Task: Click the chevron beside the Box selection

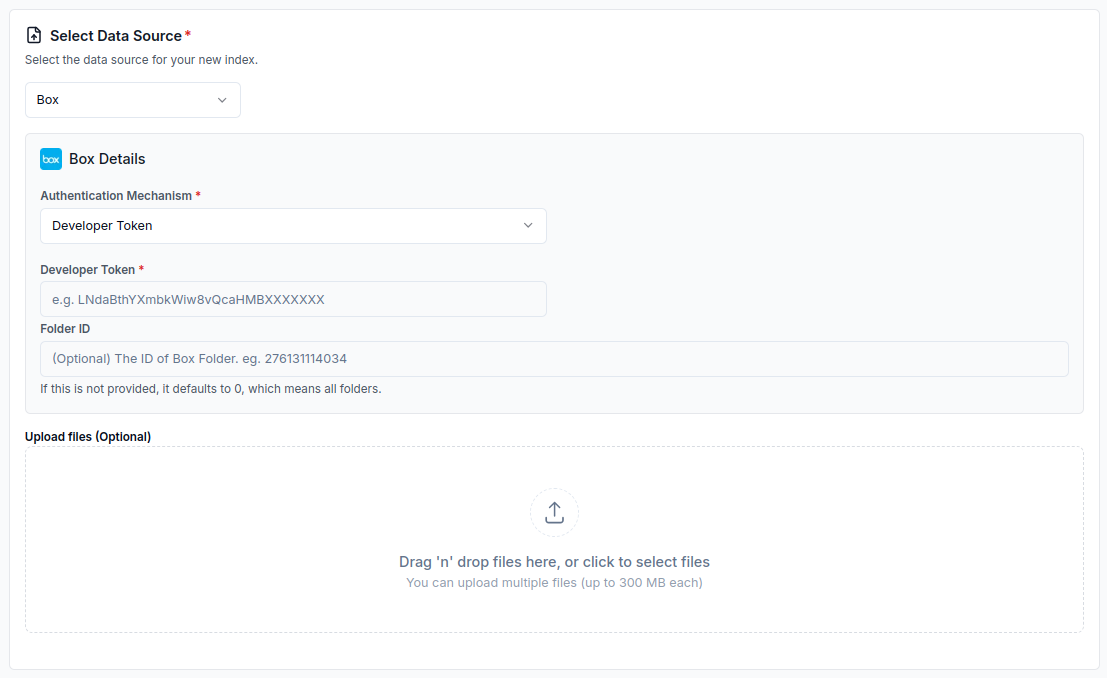Action: [x=222, y=100]
